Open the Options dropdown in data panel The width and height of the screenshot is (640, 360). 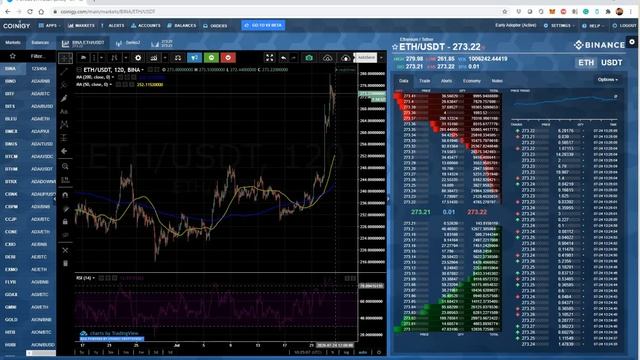tap(607, 80)
